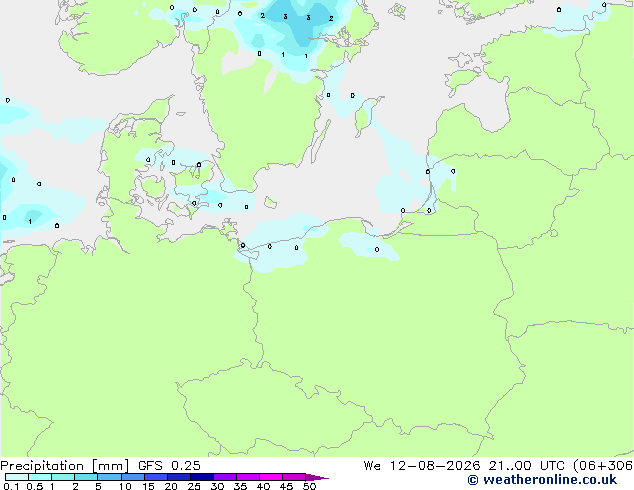Click the legend label "0.5"
Screen dimensions: 634x490
tap(35, 486)
